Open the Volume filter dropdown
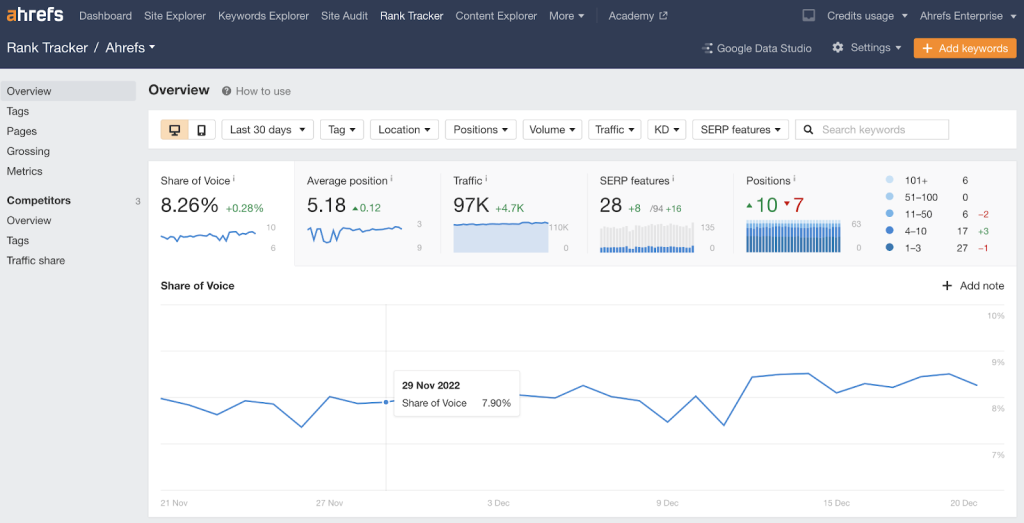1024x523 pixels. pos(553,130)
